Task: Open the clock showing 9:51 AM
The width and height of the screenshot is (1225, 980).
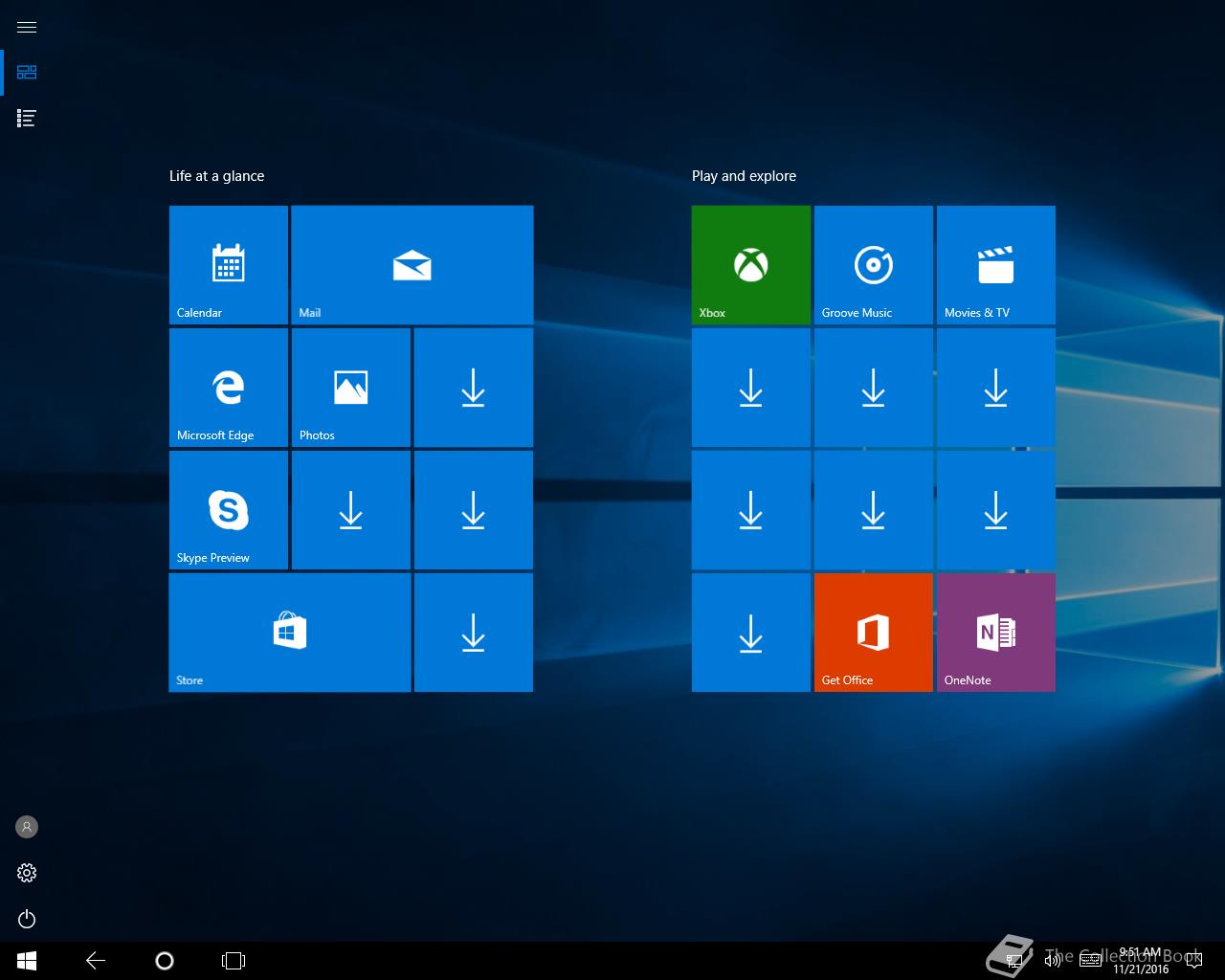Action: (1140, 961)
